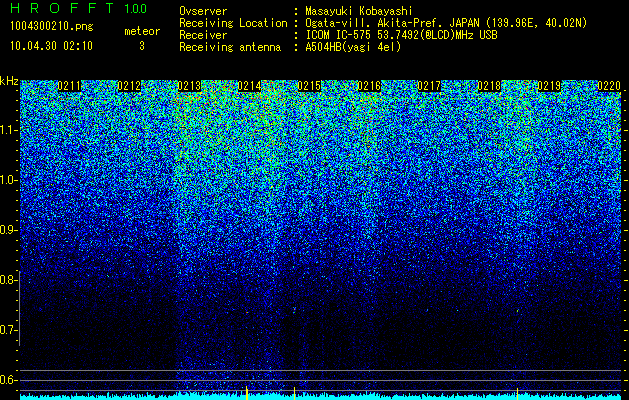This screenshot has width=629, height=400.
Task: Click the 1.1 frequency axis label
Action: (7, 130)
